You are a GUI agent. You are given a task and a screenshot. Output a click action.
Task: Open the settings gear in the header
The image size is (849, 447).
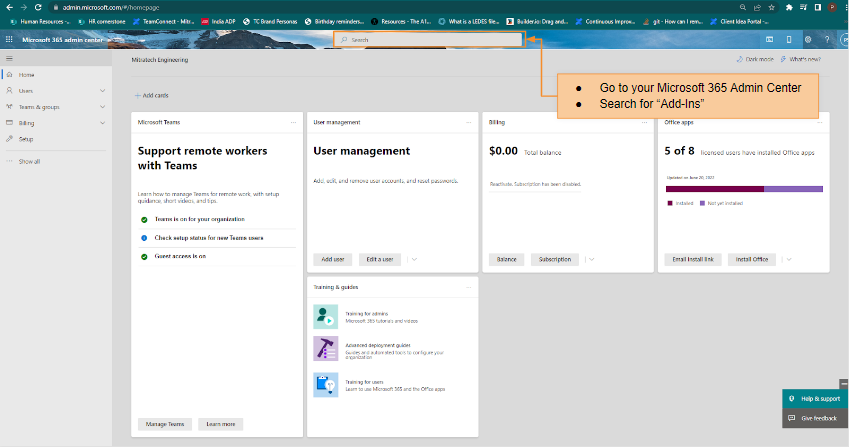click(x=808, y=40)
